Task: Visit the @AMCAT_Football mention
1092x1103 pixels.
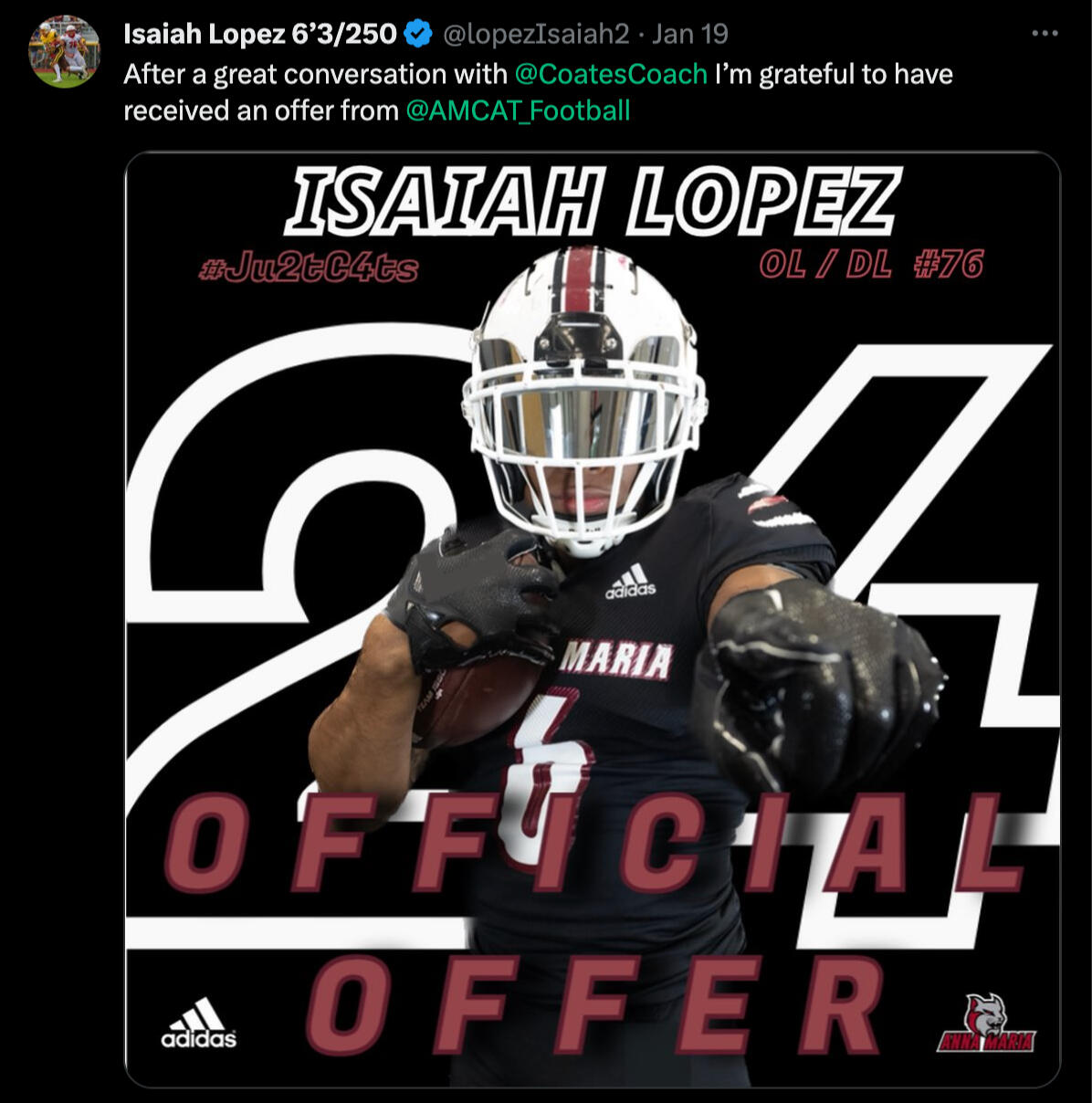Action: click(x=518, y=110)
